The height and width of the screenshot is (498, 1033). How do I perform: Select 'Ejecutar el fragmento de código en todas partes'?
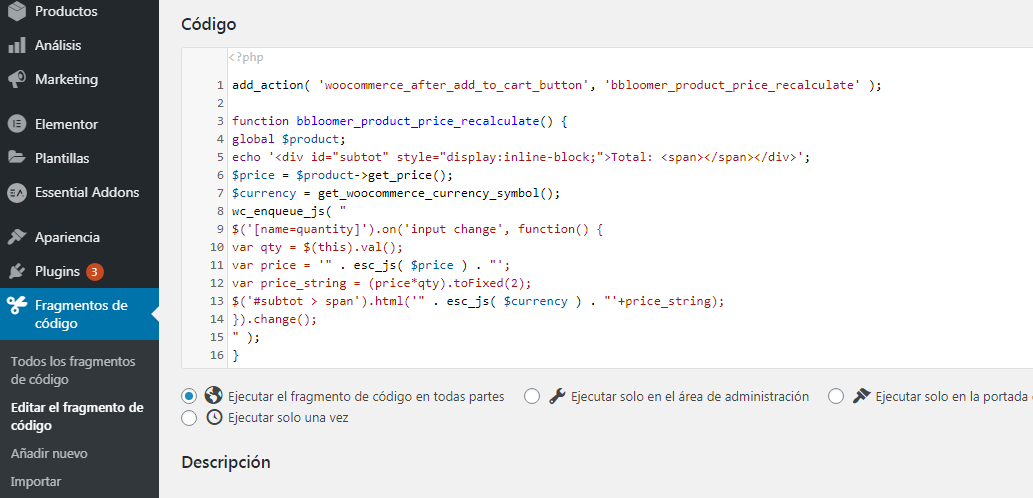coord(189,397)
